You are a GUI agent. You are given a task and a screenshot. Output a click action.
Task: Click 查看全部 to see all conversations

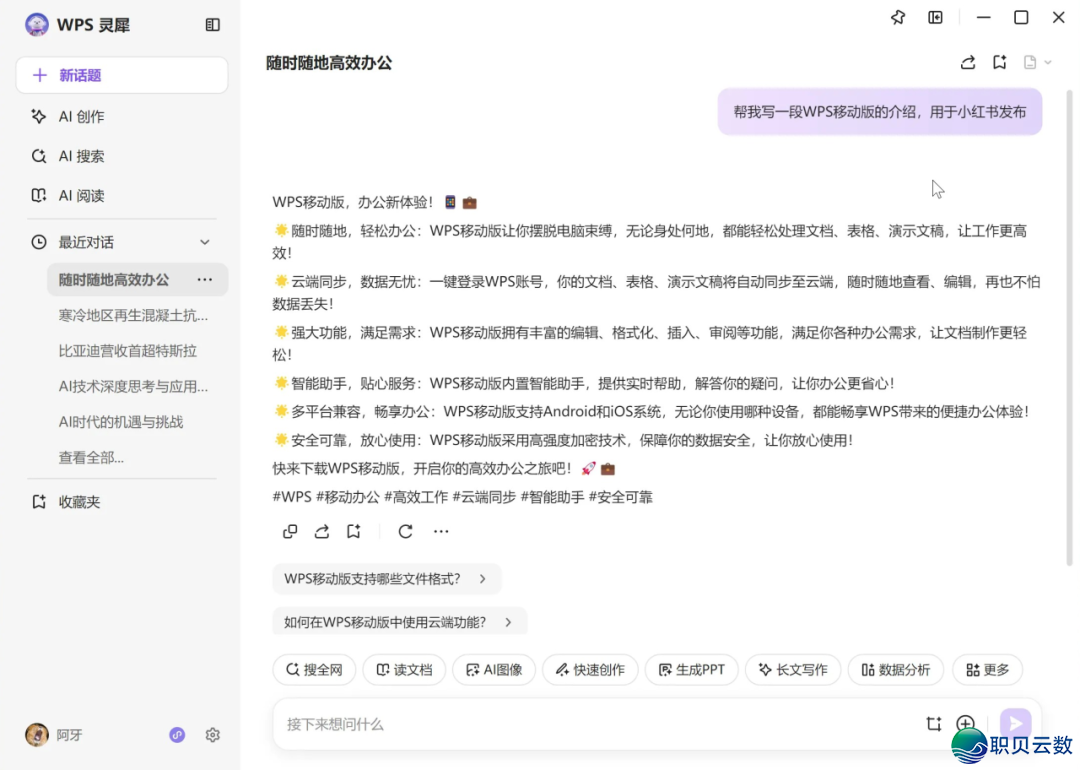tap(91, 458)
